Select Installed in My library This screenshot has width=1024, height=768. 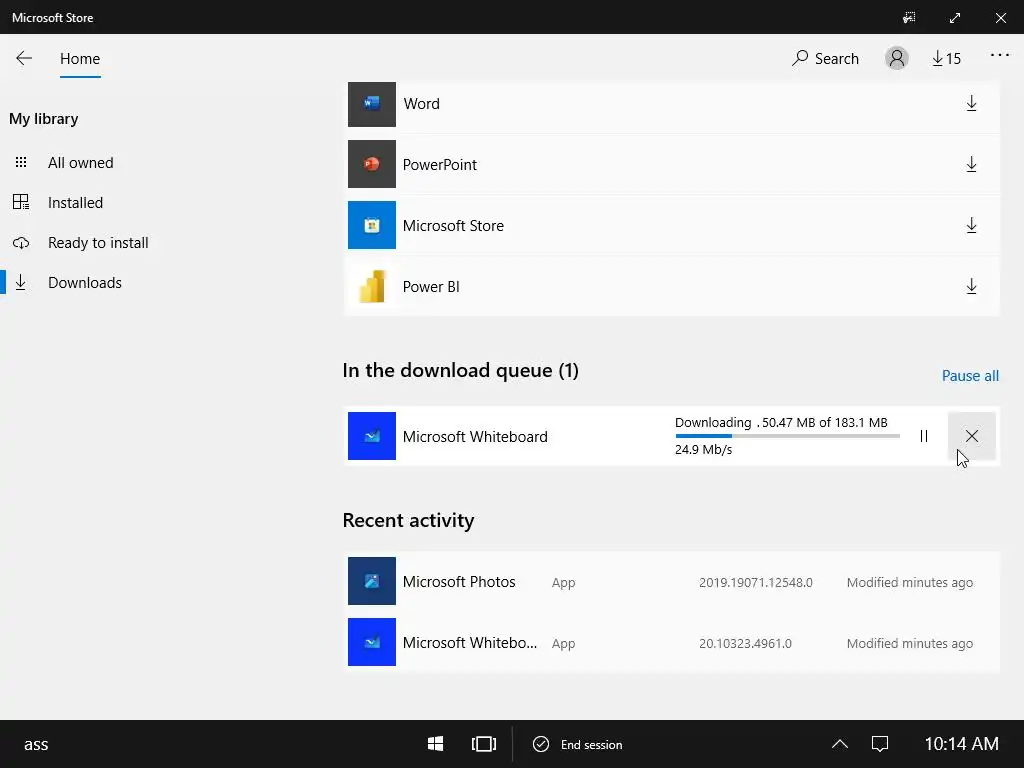(x=75, y=202)
